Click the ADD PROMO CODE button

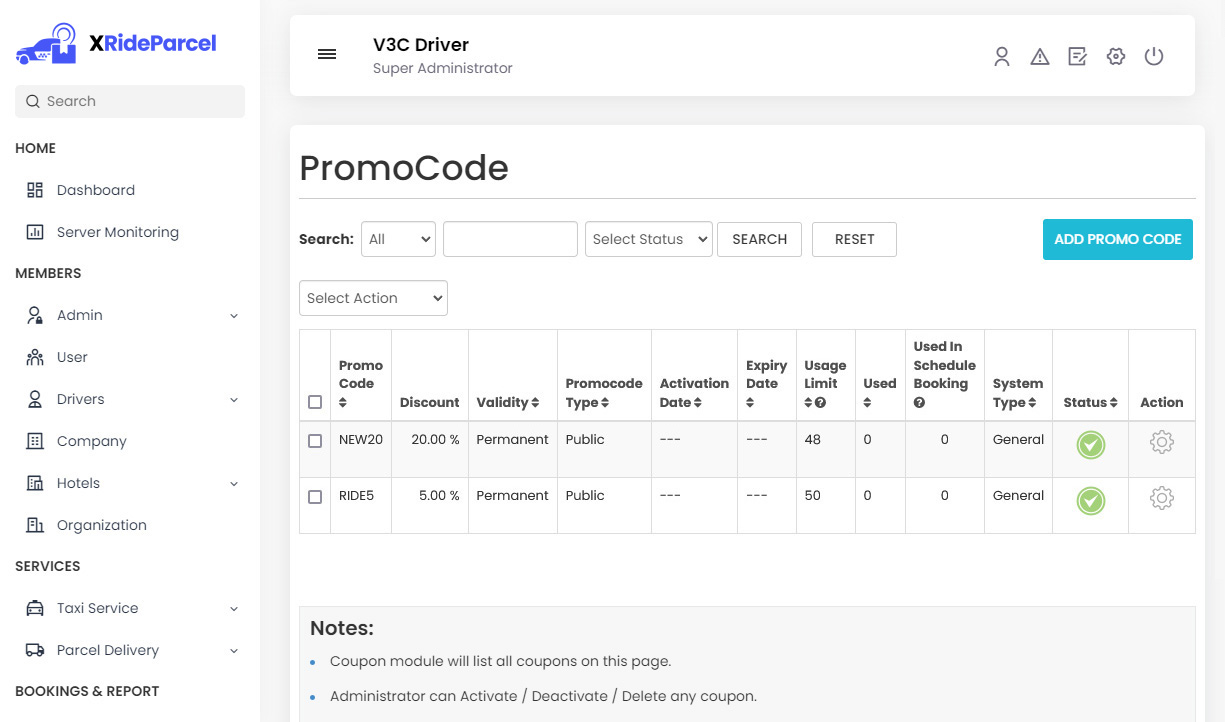click(1117, 239)
